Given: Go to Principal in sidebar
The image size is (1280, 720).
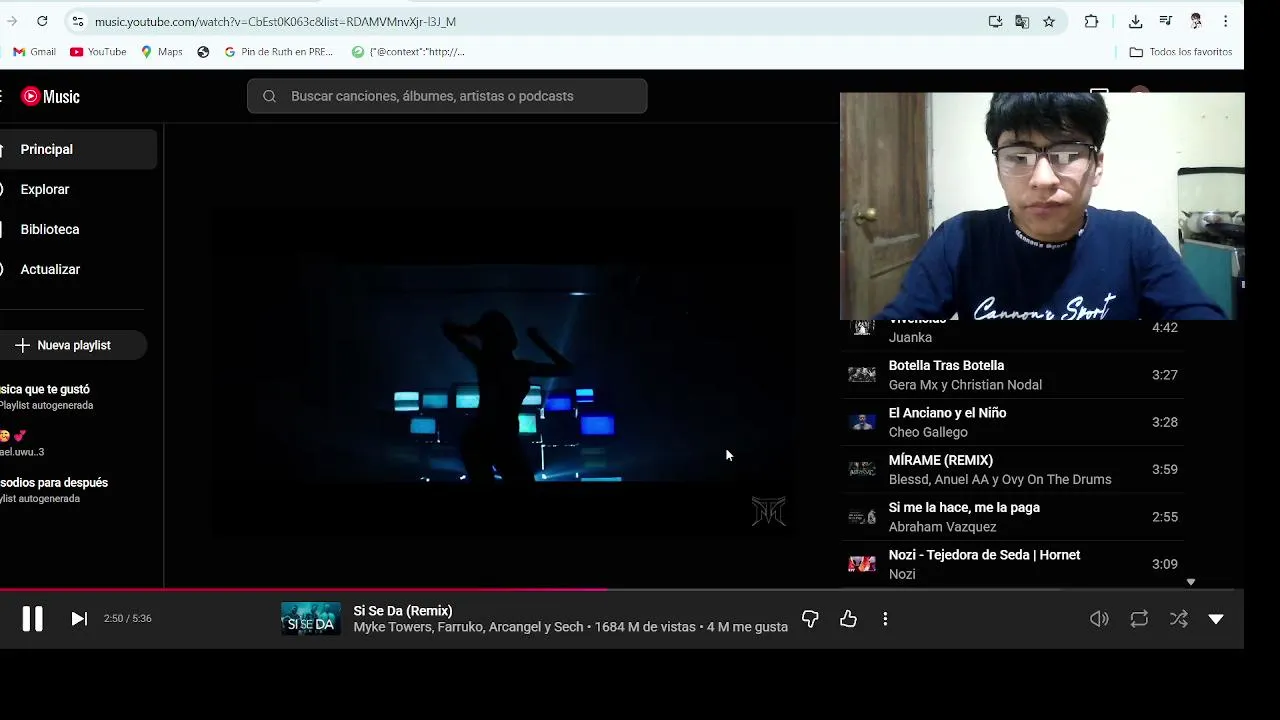Looking at the screenshot, I should click(78, 149).
